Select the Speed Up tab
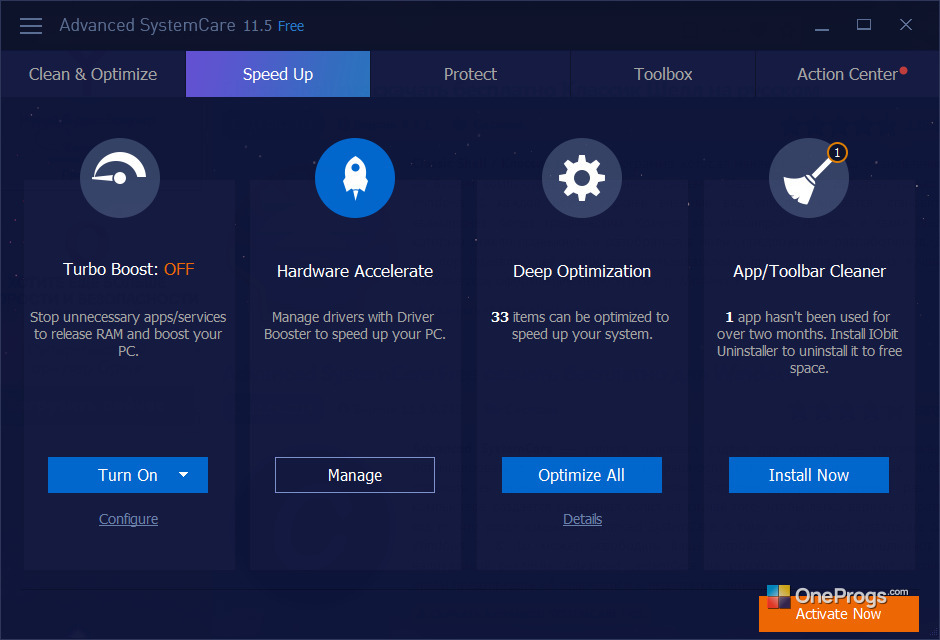Screen dimensions: 940x640 coord(278,74)
